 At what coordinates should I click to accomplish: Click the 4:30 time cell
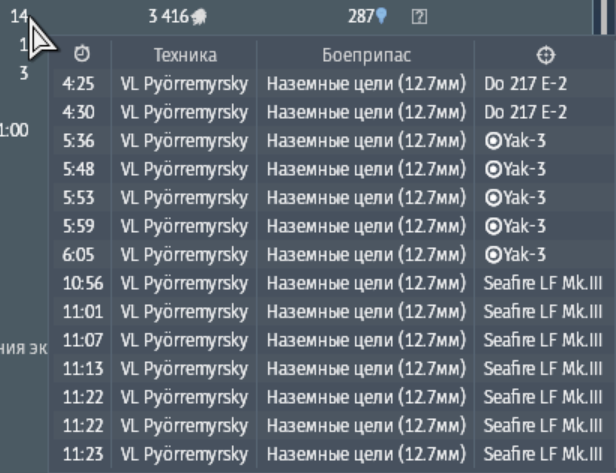78,112
